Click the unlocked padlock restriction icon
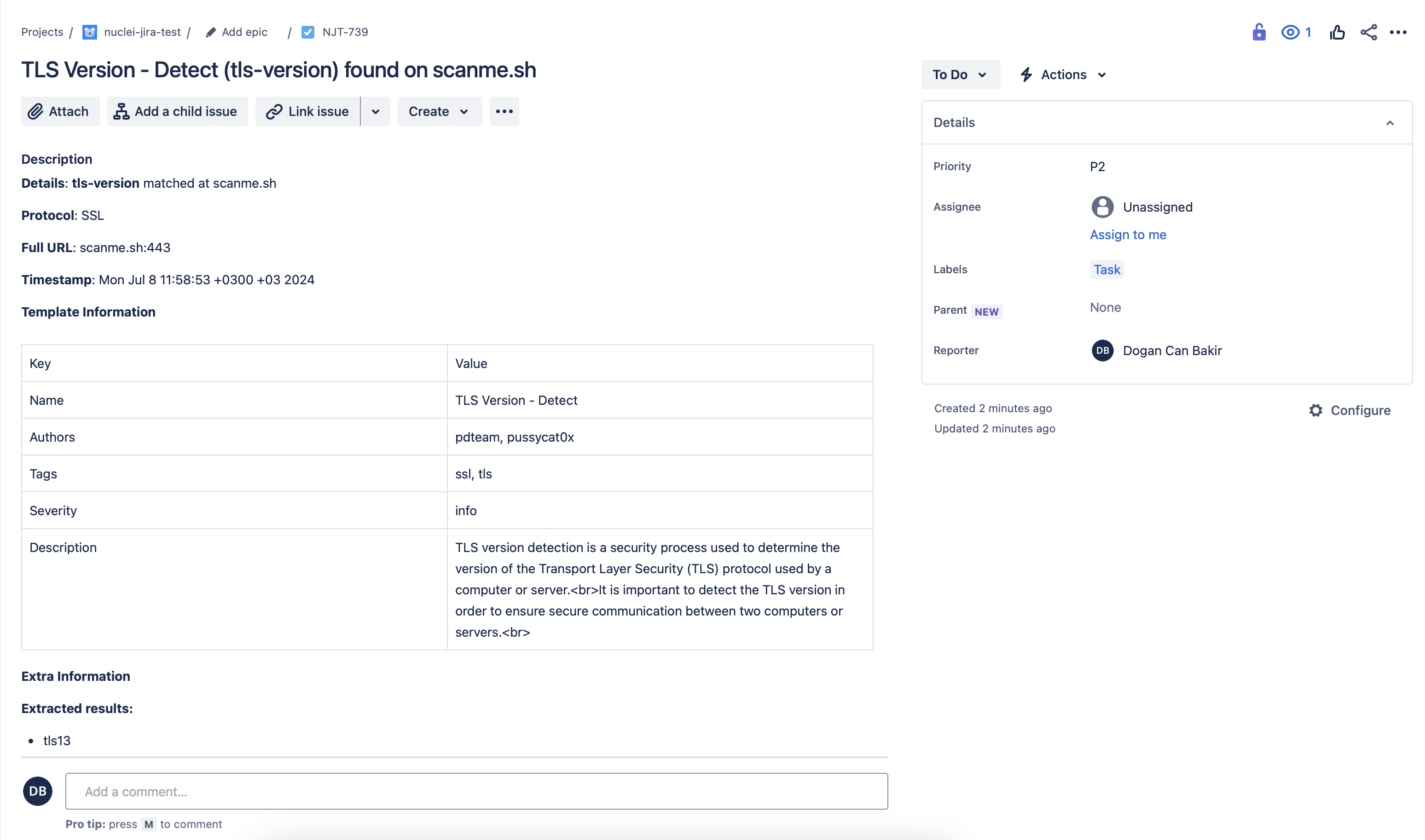1425x840 pixels. click(x=1258, y=32)
